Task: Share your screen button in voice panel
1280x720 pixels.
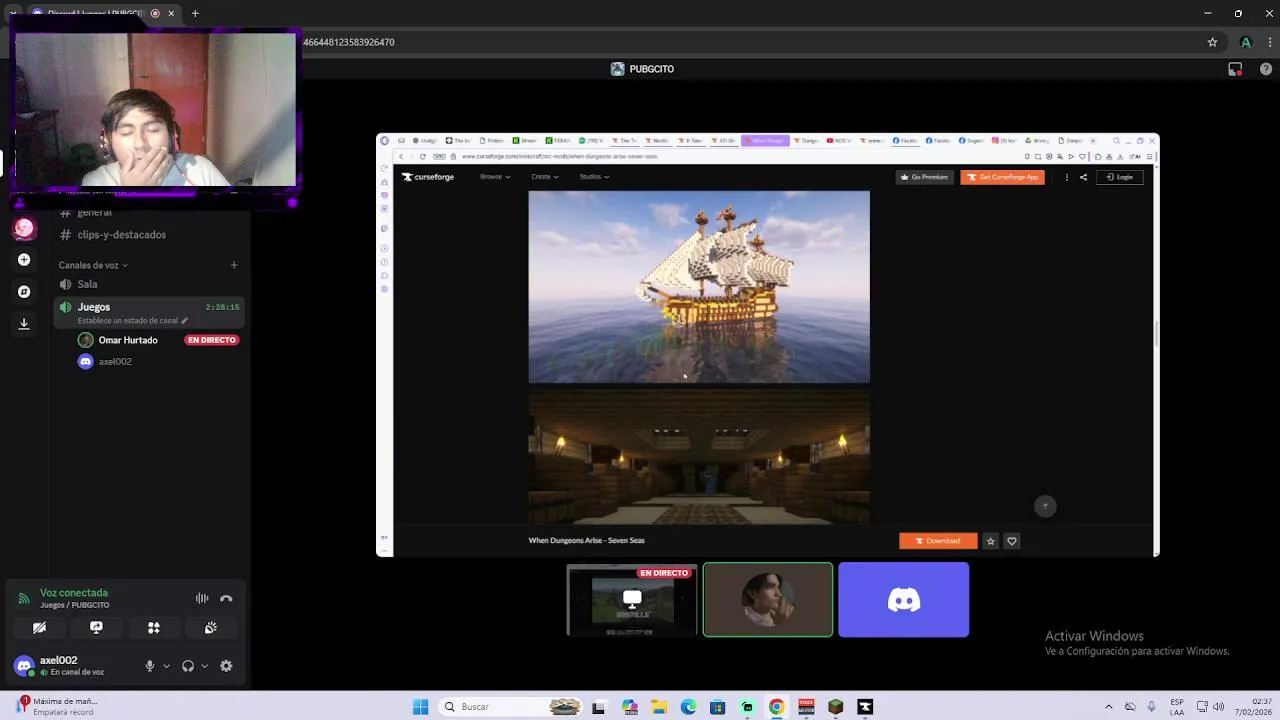Action: click(96, 628)
